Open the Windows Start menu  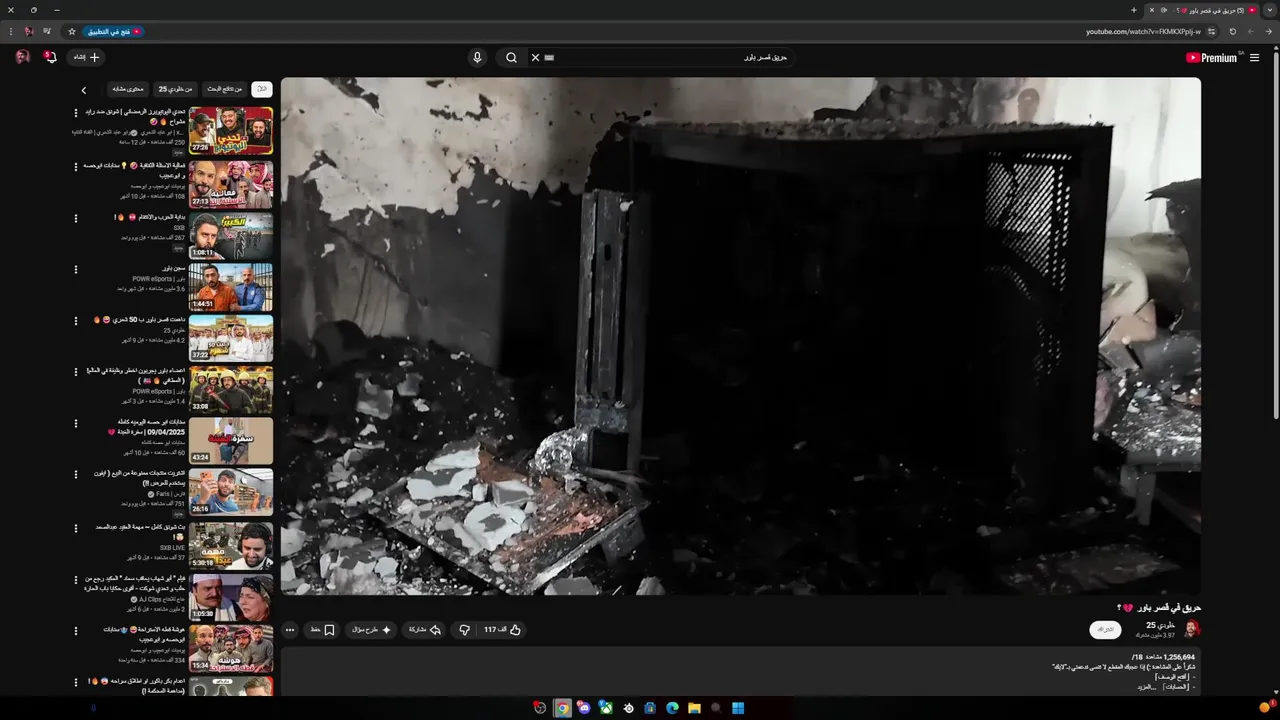pos(738,708)
